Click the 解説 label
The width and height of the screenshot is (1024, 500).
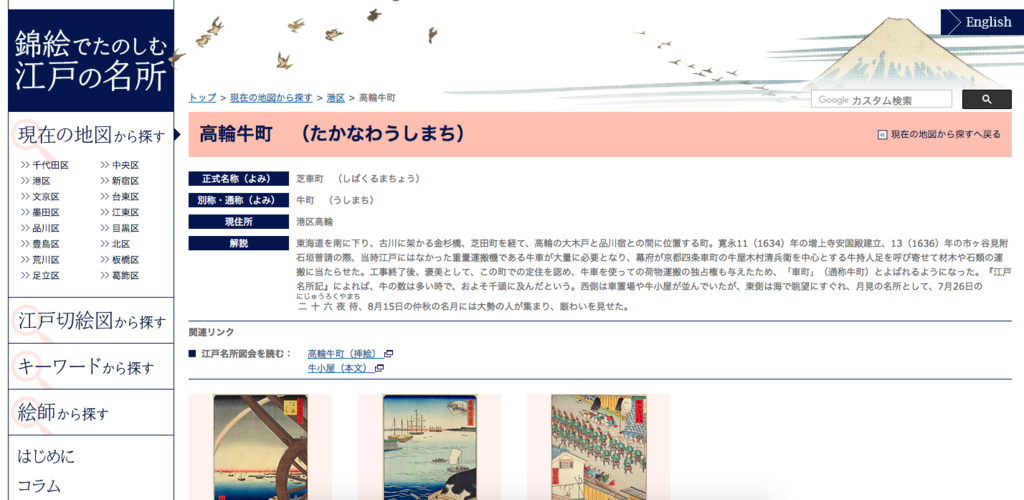pyautogui.click(x=238, y=243)
